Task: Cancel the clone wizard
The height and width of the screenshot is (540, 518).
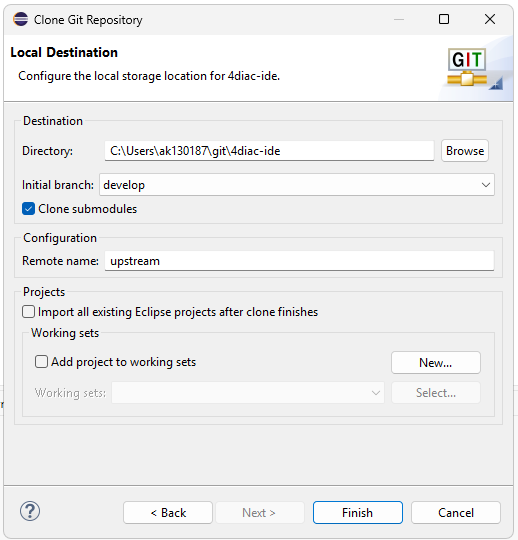Action: pos(456,513)
